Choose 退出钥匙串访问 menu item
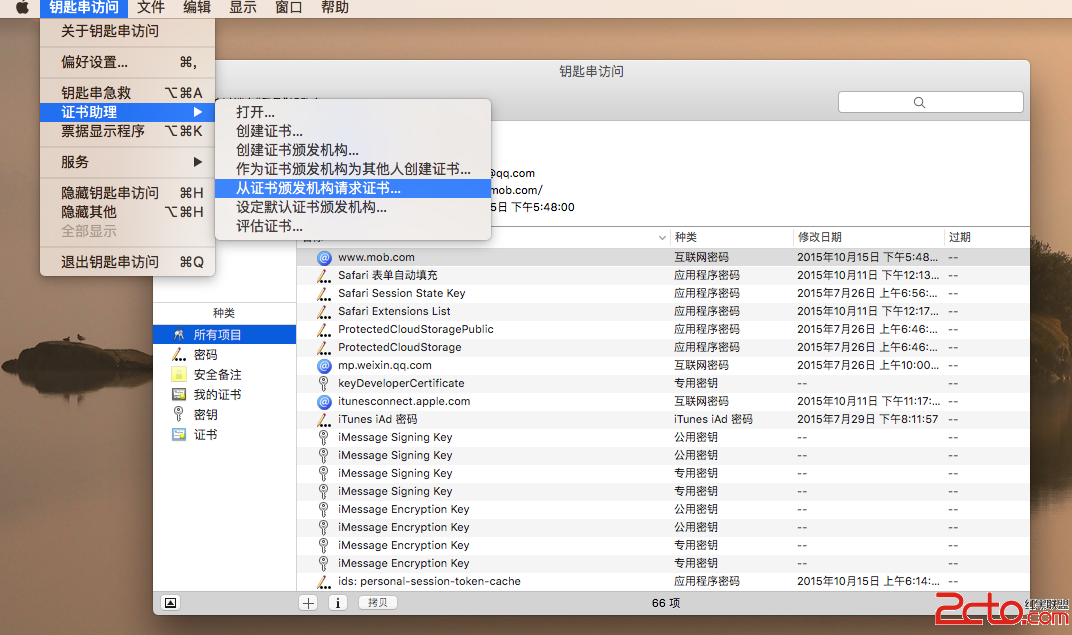 [110, 262]
